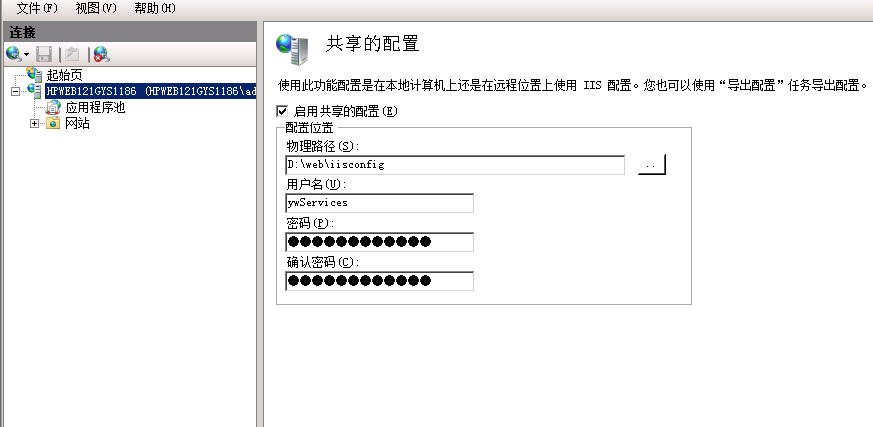Click the 网站 folder globe icon

[53, 123]
